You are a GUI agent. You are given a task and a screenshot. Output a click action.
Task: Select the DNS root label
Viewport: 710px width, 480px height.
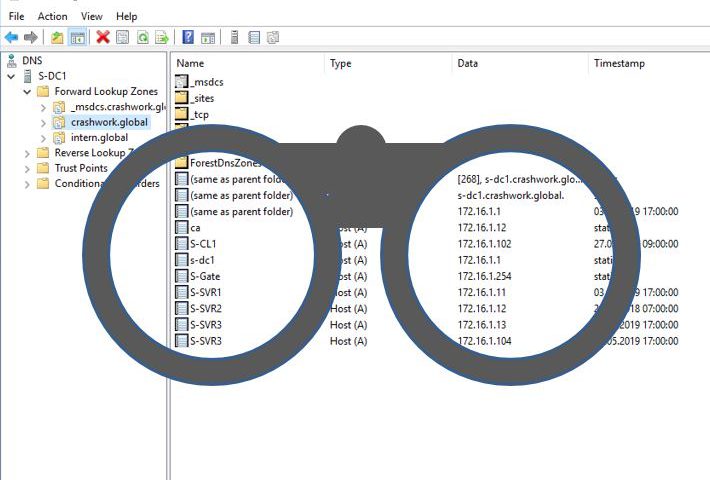click(x=32, y=60)
